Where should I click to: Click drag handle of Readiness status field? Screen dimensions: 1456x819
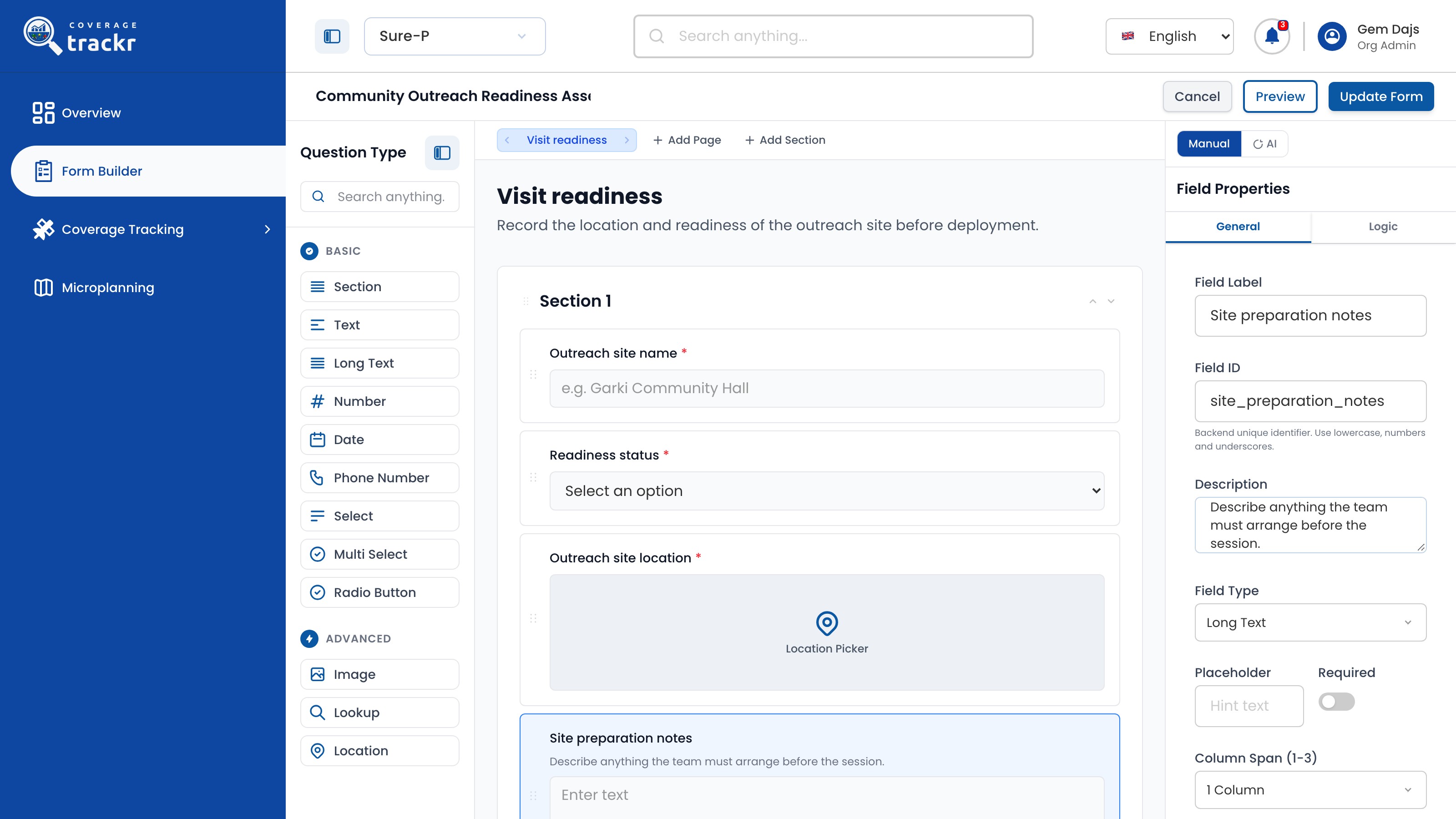point(533,478)
